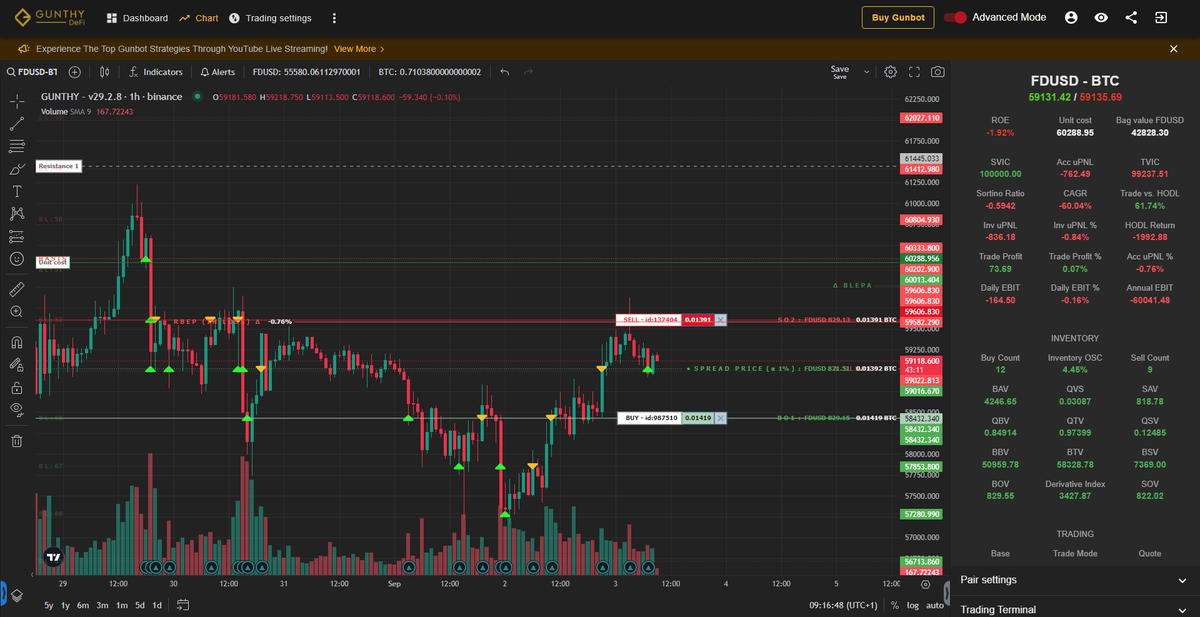
Task: Switch to the Chart menu item
Action: pyautogui.click(x=199, y=18)
